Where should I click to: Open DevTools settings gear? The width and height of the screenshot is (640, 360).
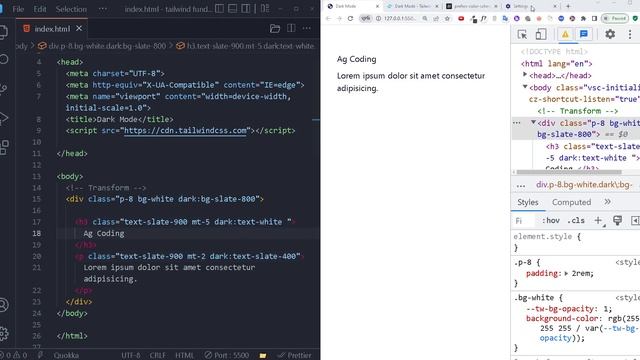click(610, 34)
